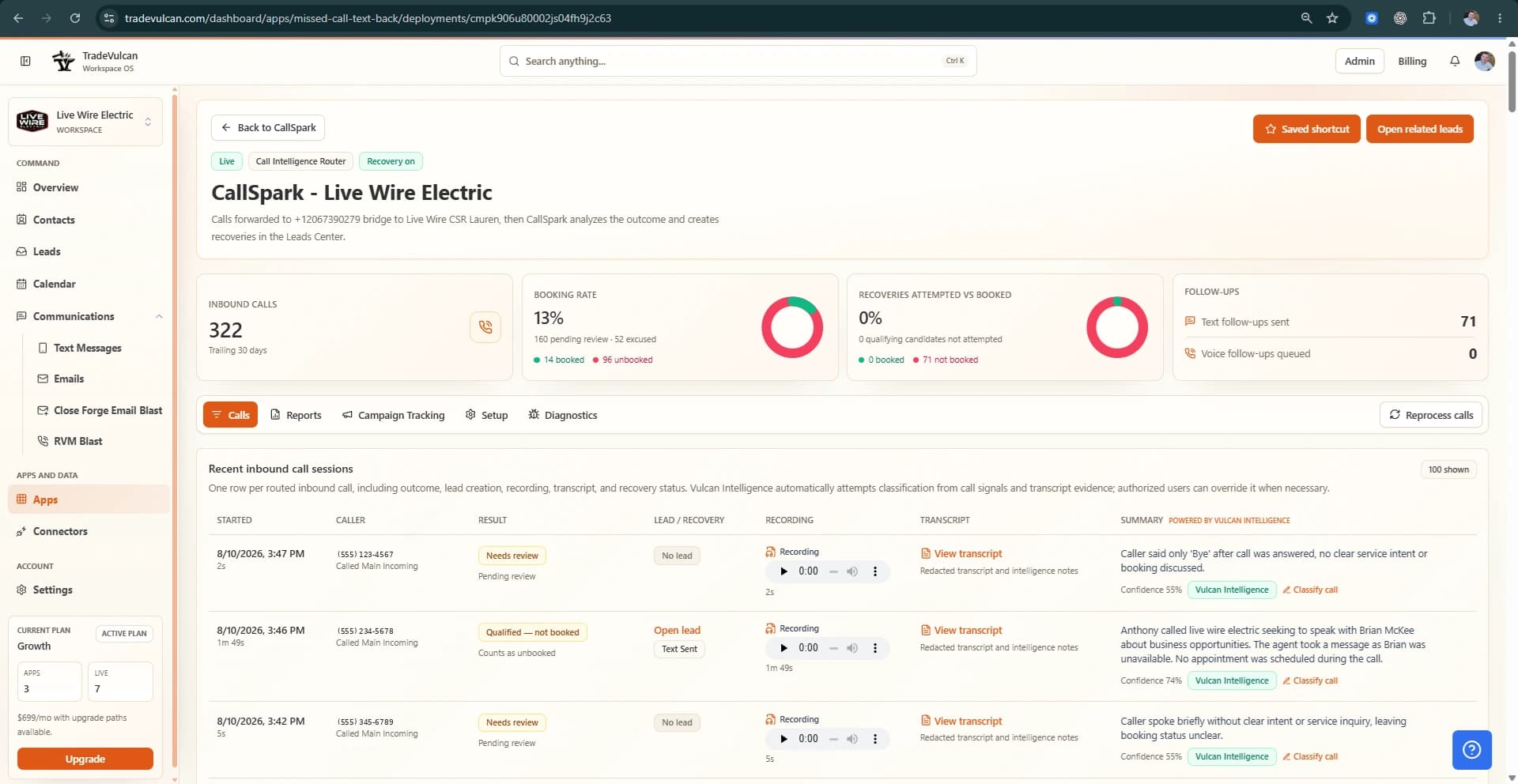Click the Admin button
1518x784 pixels.
1359,61
